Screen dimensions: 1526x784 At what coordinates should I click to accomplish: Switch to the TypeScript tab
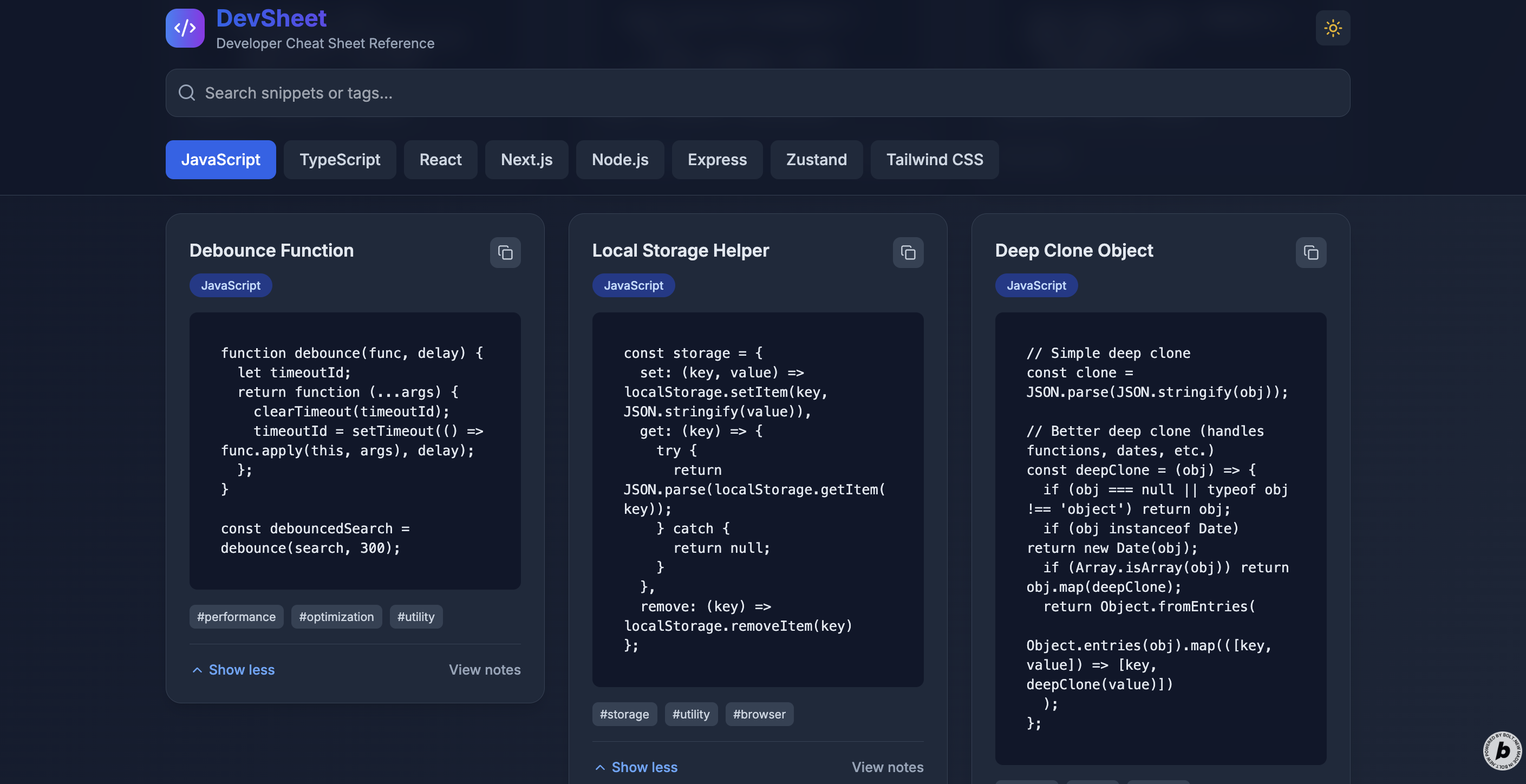340,160
